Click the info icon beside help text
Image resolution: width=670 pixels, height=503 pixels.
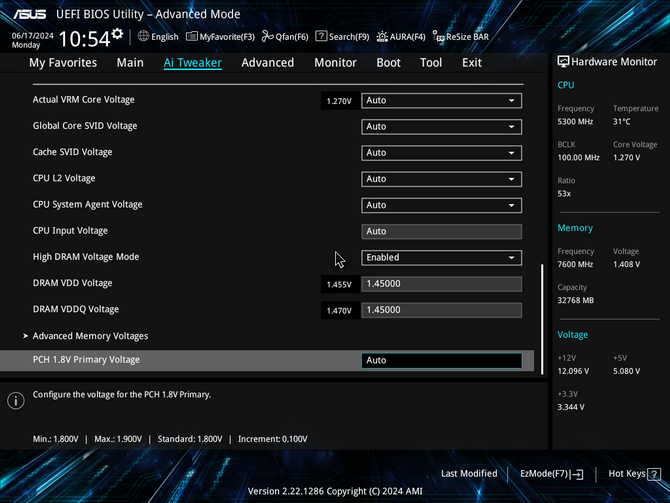pos(16,400)
